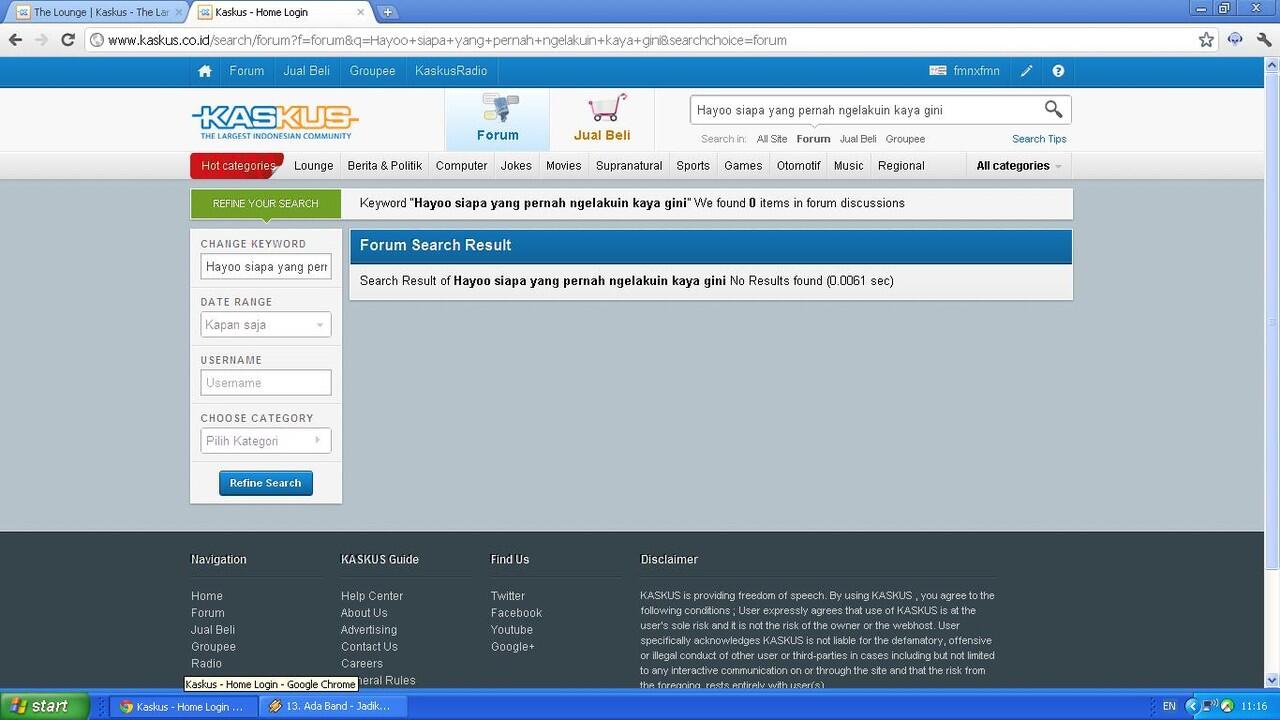Open Search Tips link
The width and height of the screenshot is (1280, 720).
pos(1039,139)
